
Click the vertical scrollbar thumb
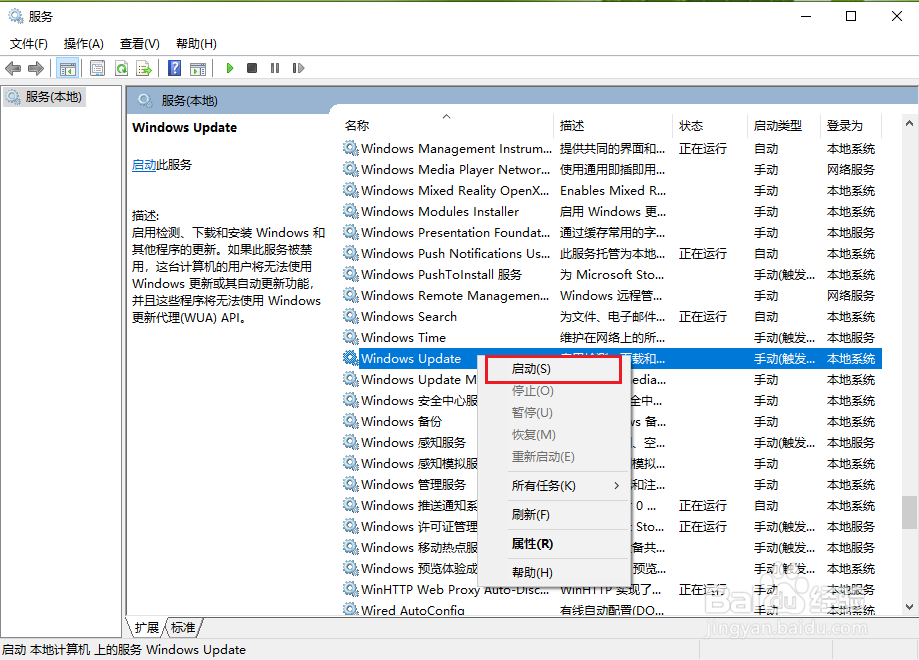(909, 512)
